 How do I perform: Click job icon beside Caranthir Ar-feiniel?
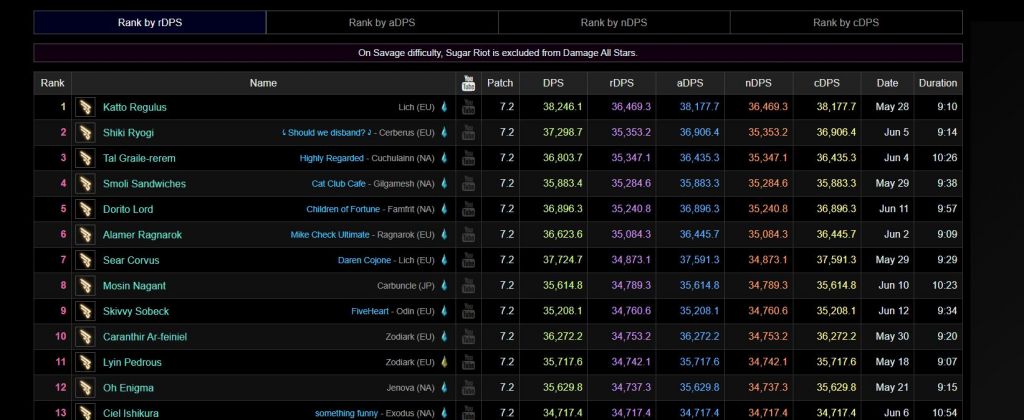(86, 337)
